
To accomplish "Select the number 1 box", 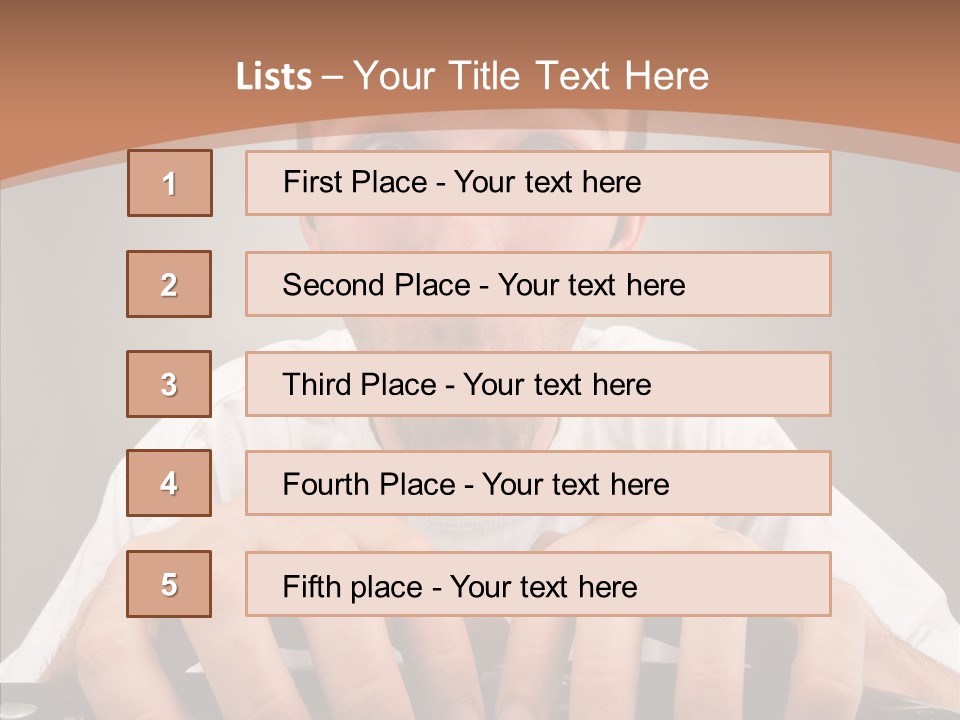I will 169,183.
